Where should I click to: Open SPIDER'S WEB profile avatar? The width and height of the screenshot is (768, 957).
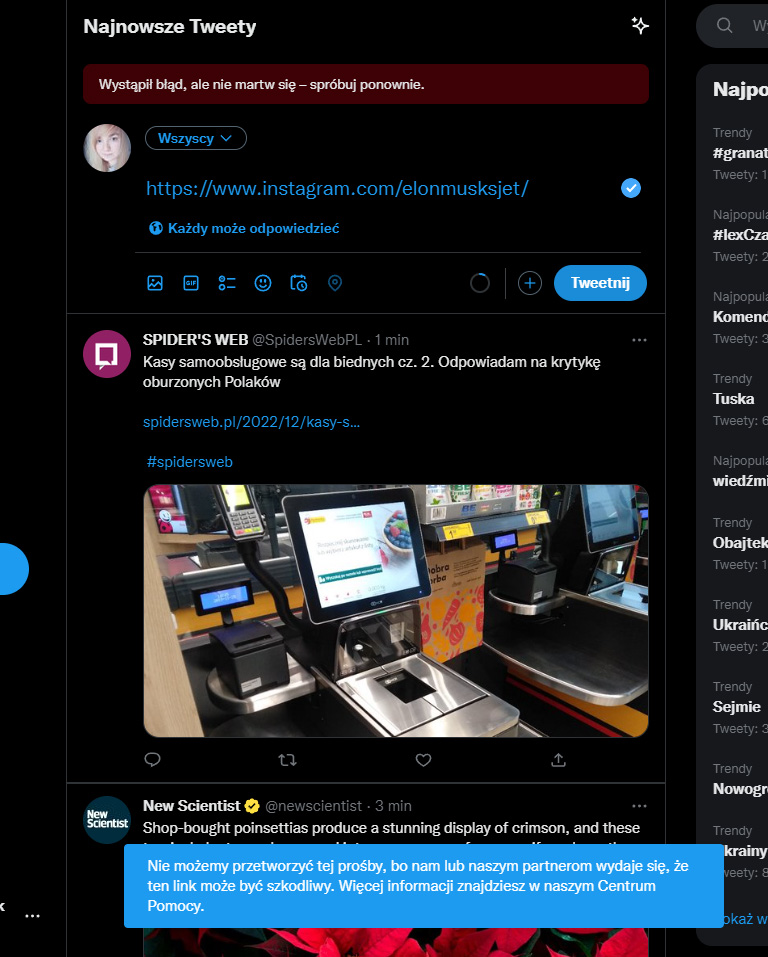coord(107,354)
